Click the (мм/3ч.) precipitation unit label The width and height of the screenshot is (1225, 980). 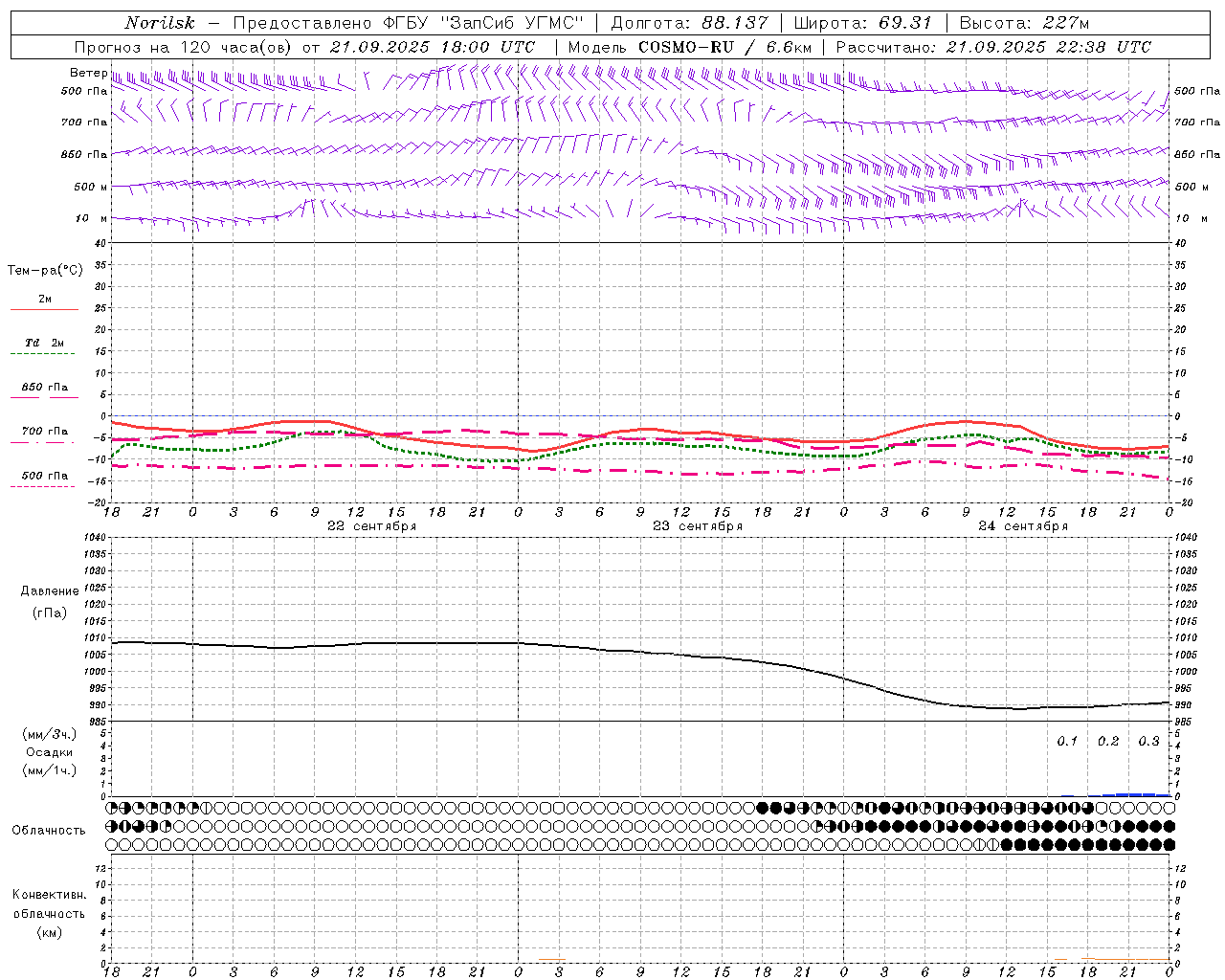coord(50,734)
